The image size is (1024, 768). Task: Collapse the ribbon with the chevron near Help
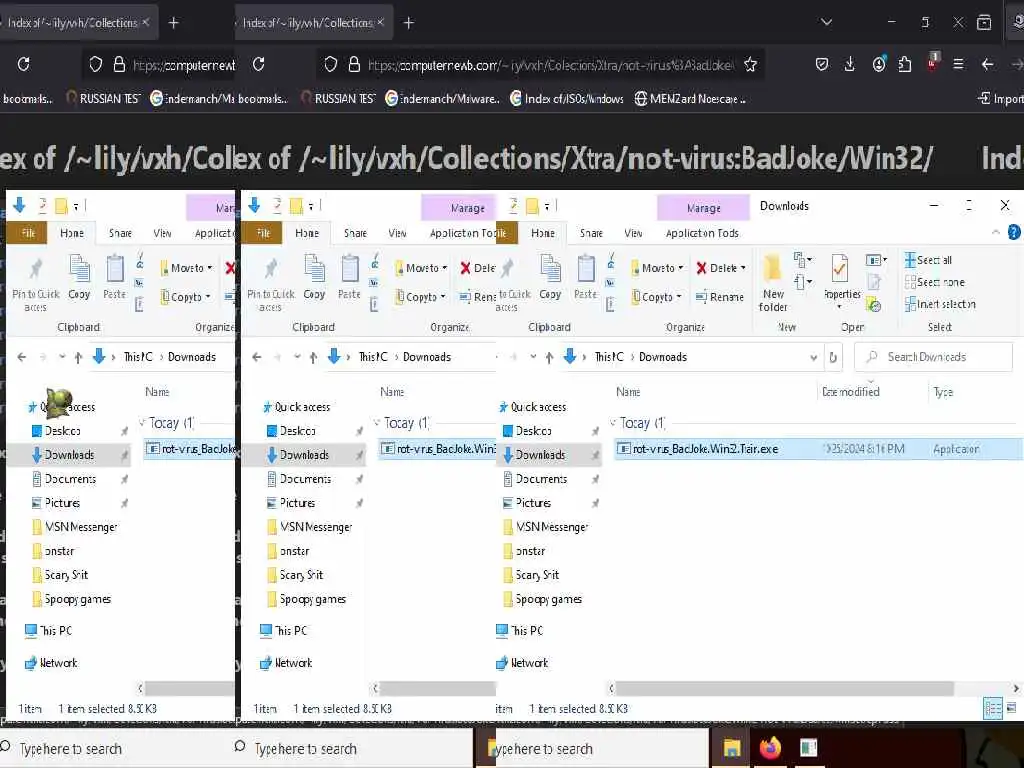coord(996,232)
